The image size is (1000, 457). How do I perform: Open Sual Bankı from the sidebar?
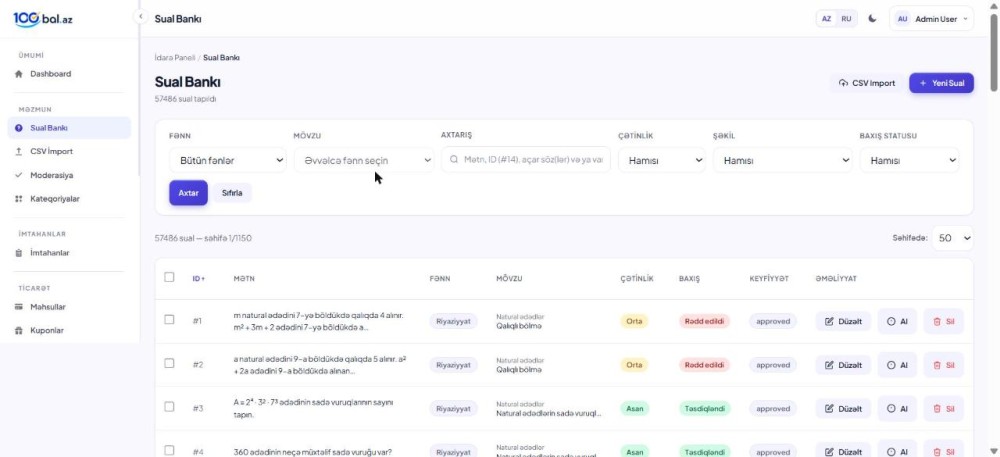pyautogui.click(x=70, y=128)
